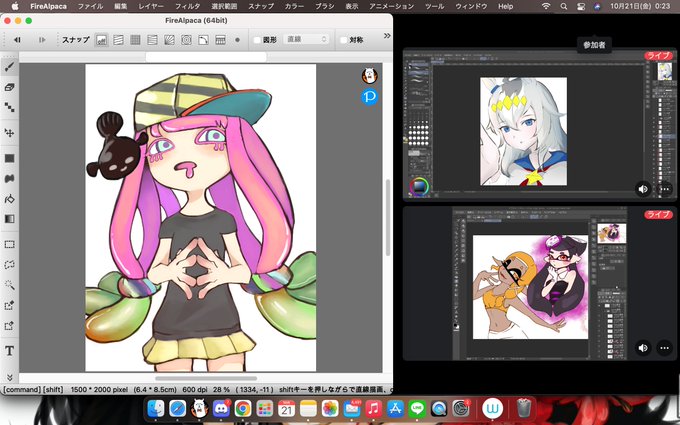Open the フィルタ menu

pyautogui.click(x=187, y=6)
